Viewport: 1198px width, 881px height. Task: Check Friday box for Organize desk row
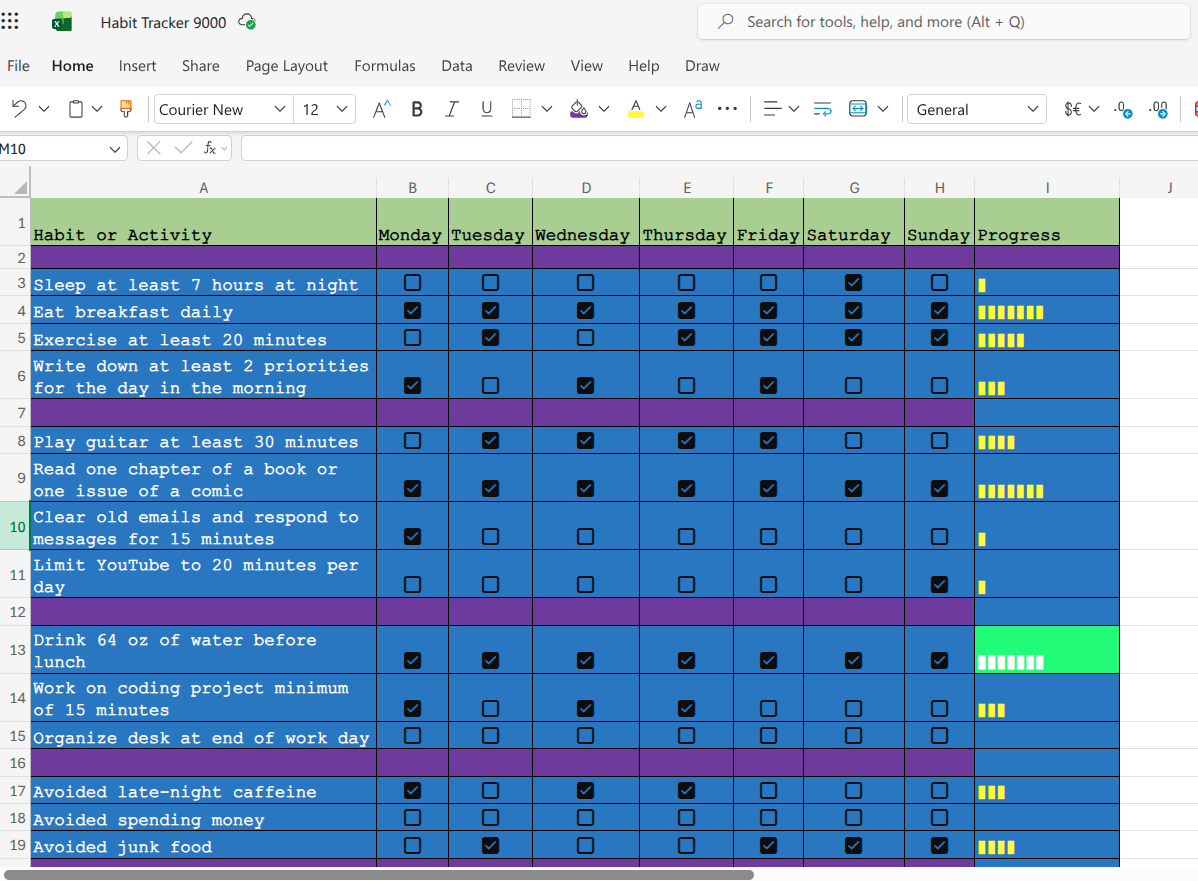pos(769,735)
